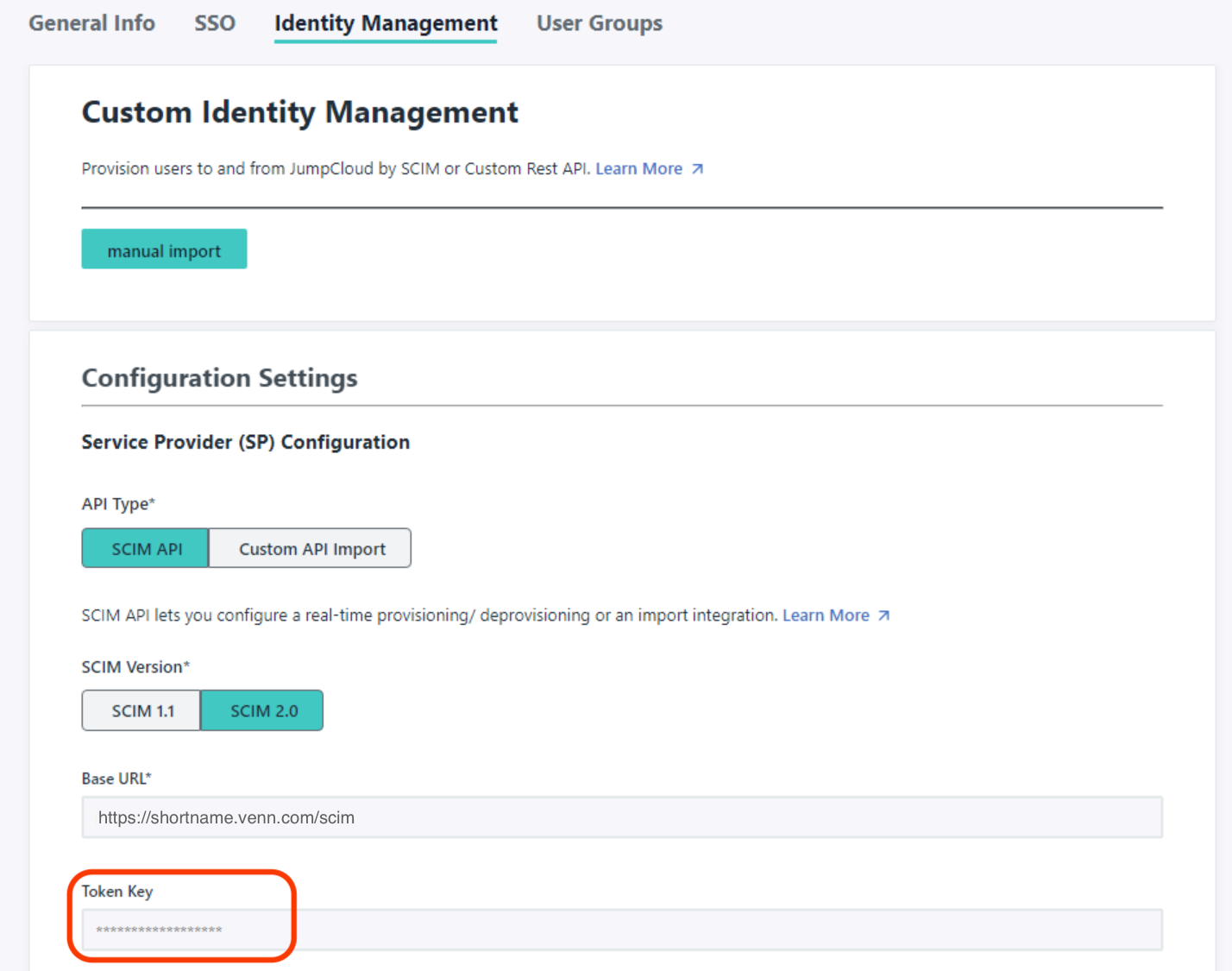Viewport: 1232px width, 971px height.
Task: Click external-link arrow icon beside top Learn More
Action: (x=697, y=169)
